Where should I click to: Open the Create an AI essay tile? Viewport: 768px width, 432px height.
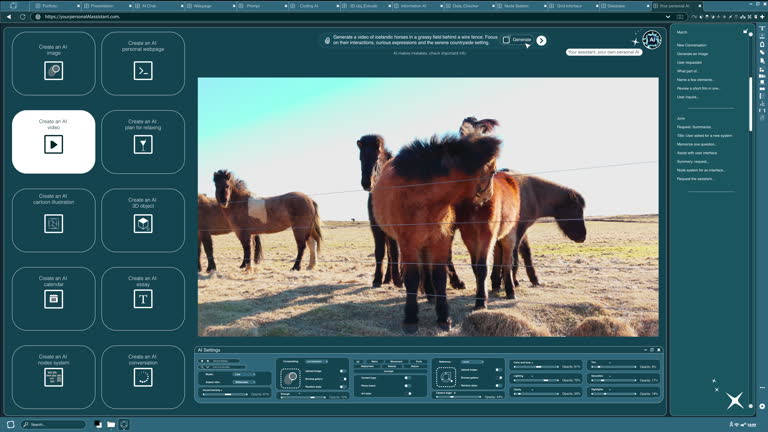[x=143, y=298]
